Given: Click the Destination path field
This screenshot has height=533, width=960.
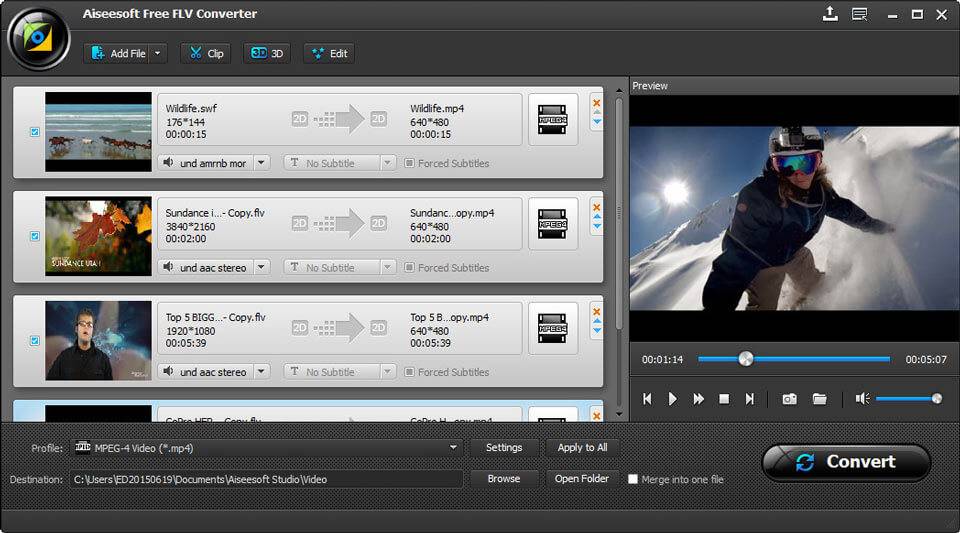Looking at the screenshot, I should pos(266,479).
